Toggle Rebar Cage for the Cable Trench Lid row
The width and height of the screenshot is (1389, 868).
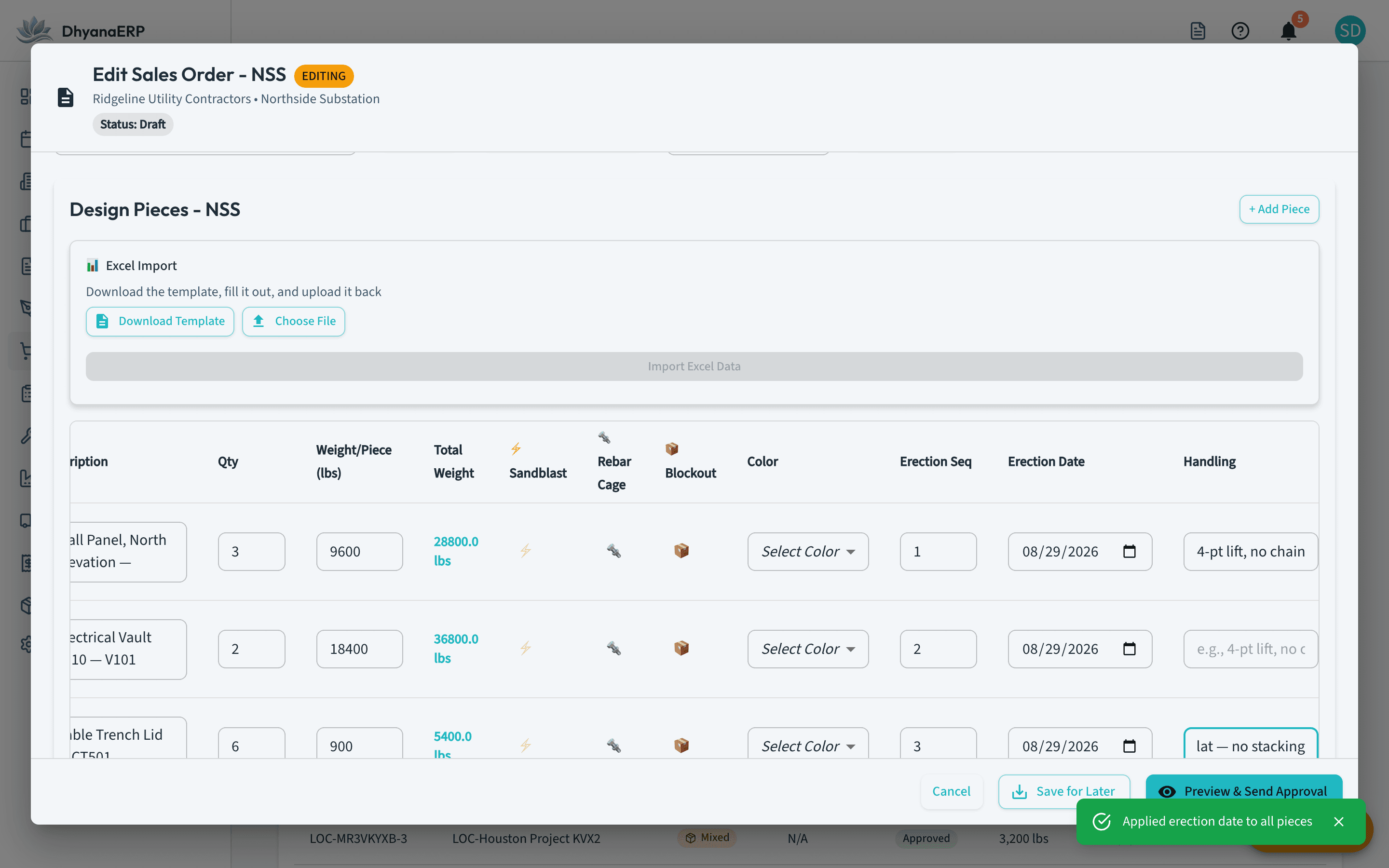[613, 746]
